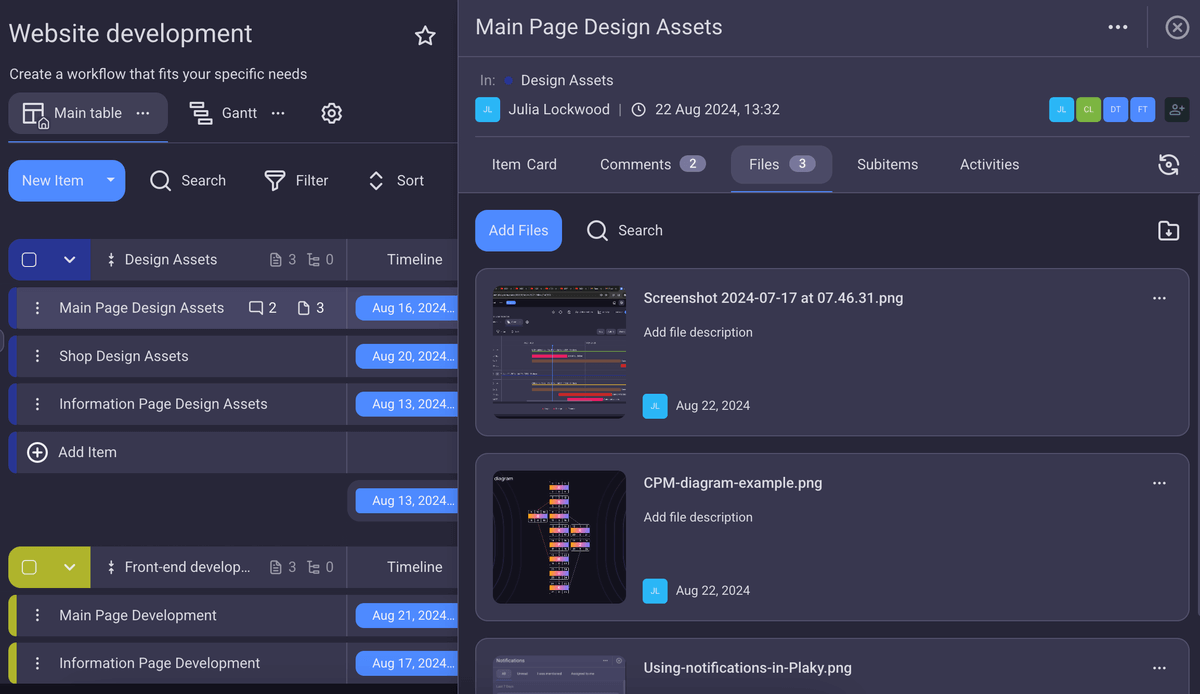Download all files using folder icon

(1168, 231)
